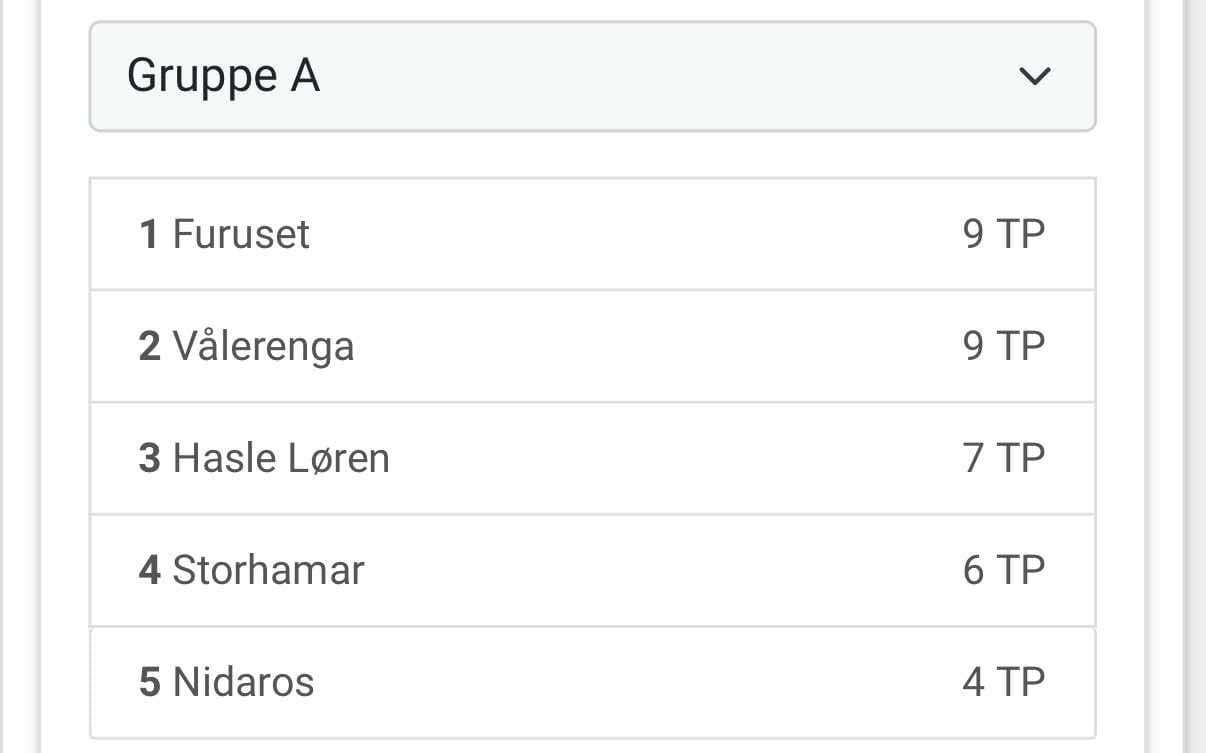This screenshot has height=753, width=1206.
Task: Click the 4 TP points value
Action: (x=1003, y=682)
